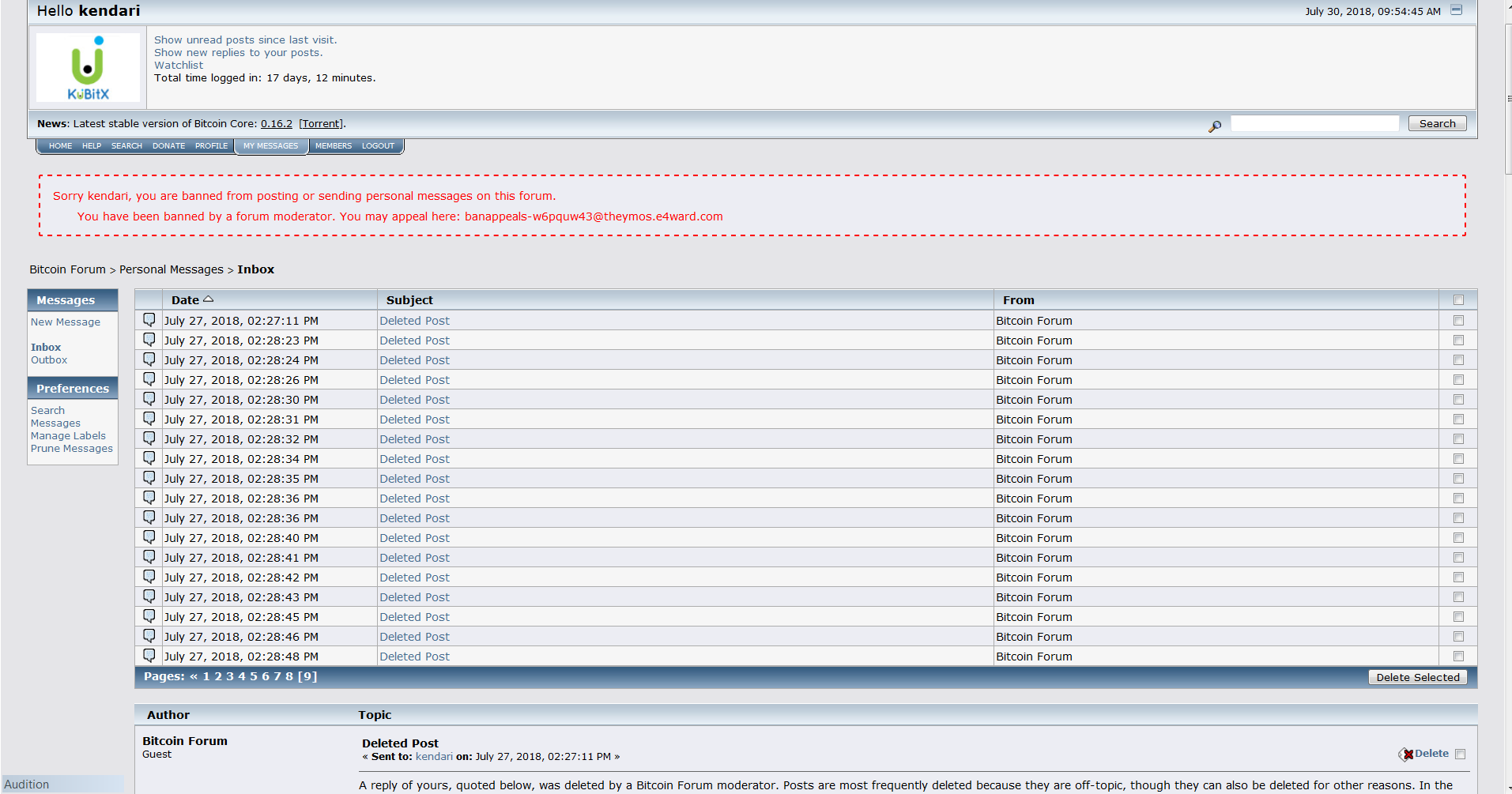Open the HOME menu item
This screenshot has width=1512, height=794.
point(60,146)
